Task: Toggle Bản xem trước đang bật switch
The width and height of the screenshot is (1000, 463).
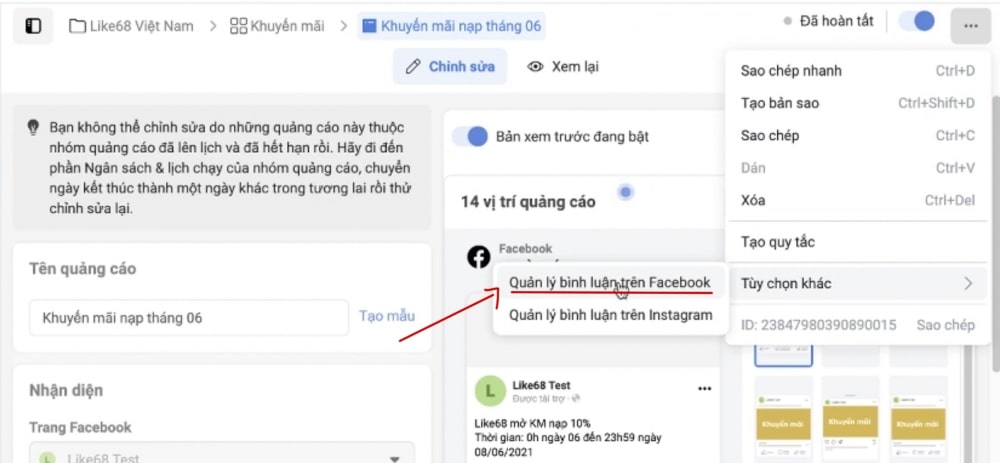Action: point(469,136)
